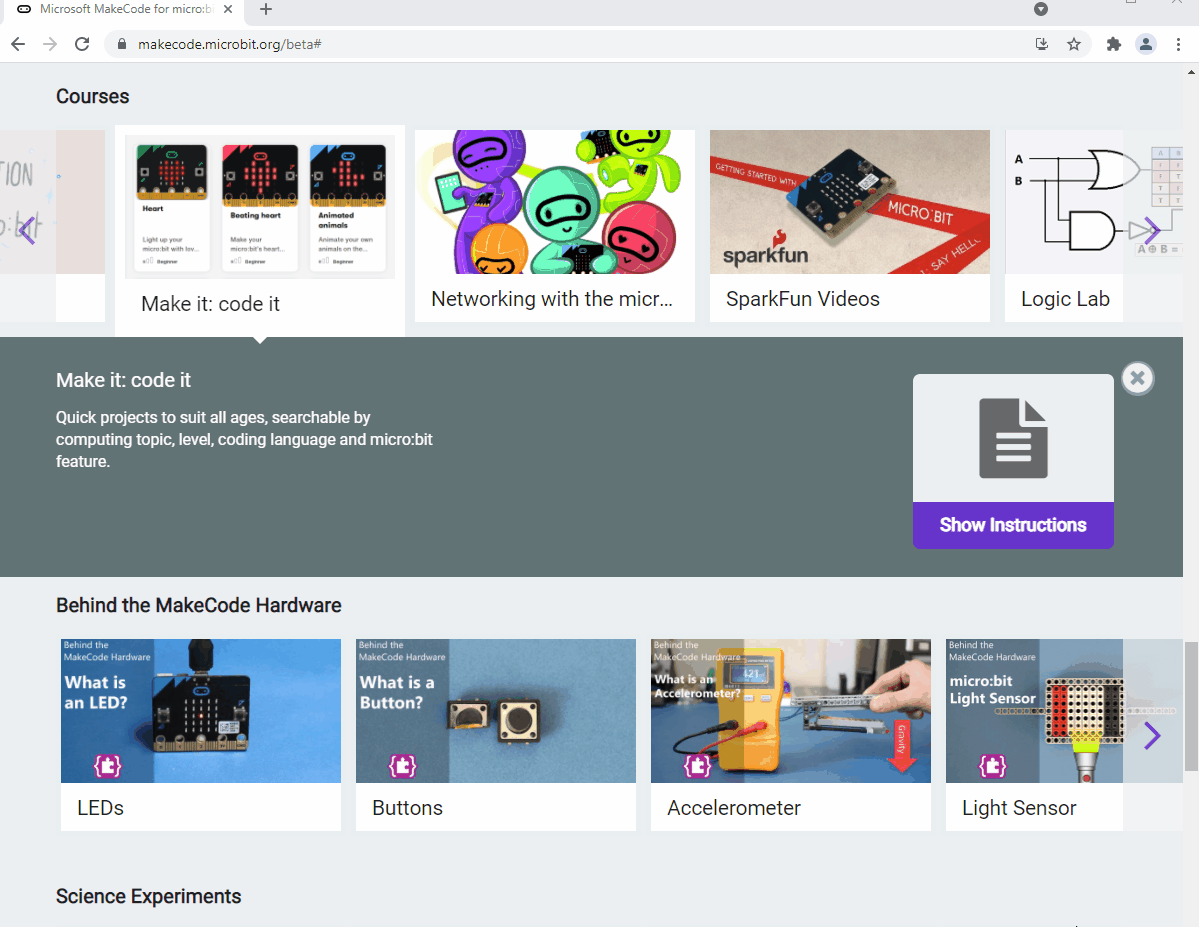The width and height of the screenshot is (1199, 927).
Task: Toggle the bookmark star for this page
Action: (1075, 44)
